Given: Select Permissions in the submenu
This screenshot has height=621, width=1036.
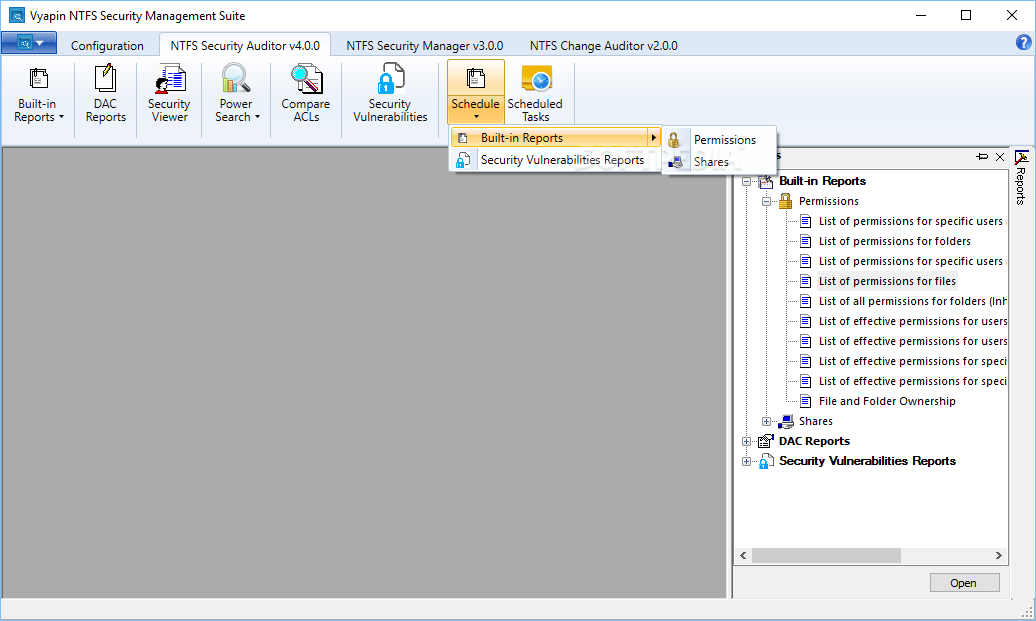Looking at the screenshot, I should 720,139.
